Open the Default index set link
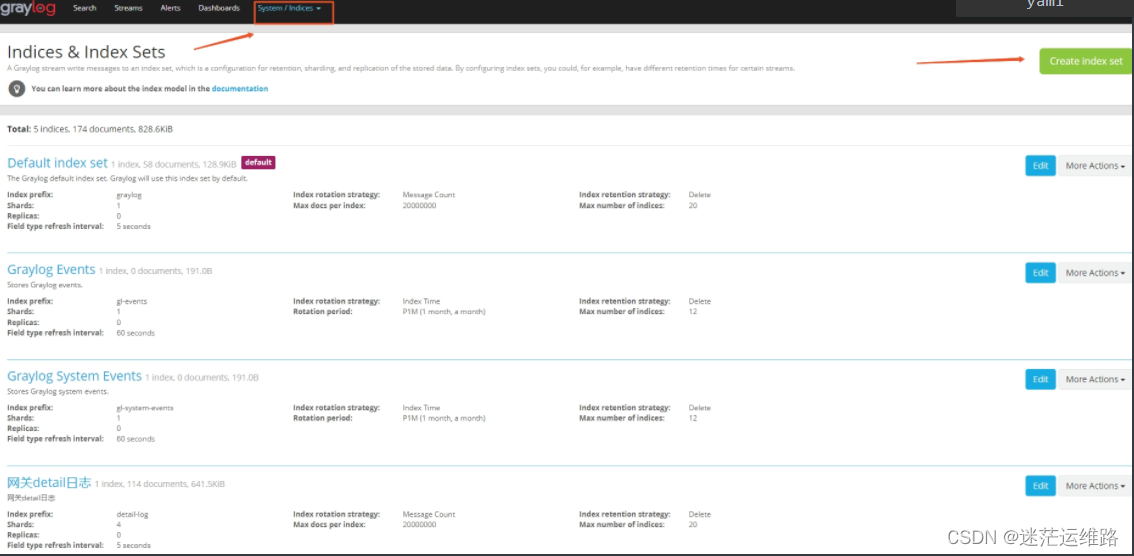This screenshot has width=1134, height=556. coord(57,163)
